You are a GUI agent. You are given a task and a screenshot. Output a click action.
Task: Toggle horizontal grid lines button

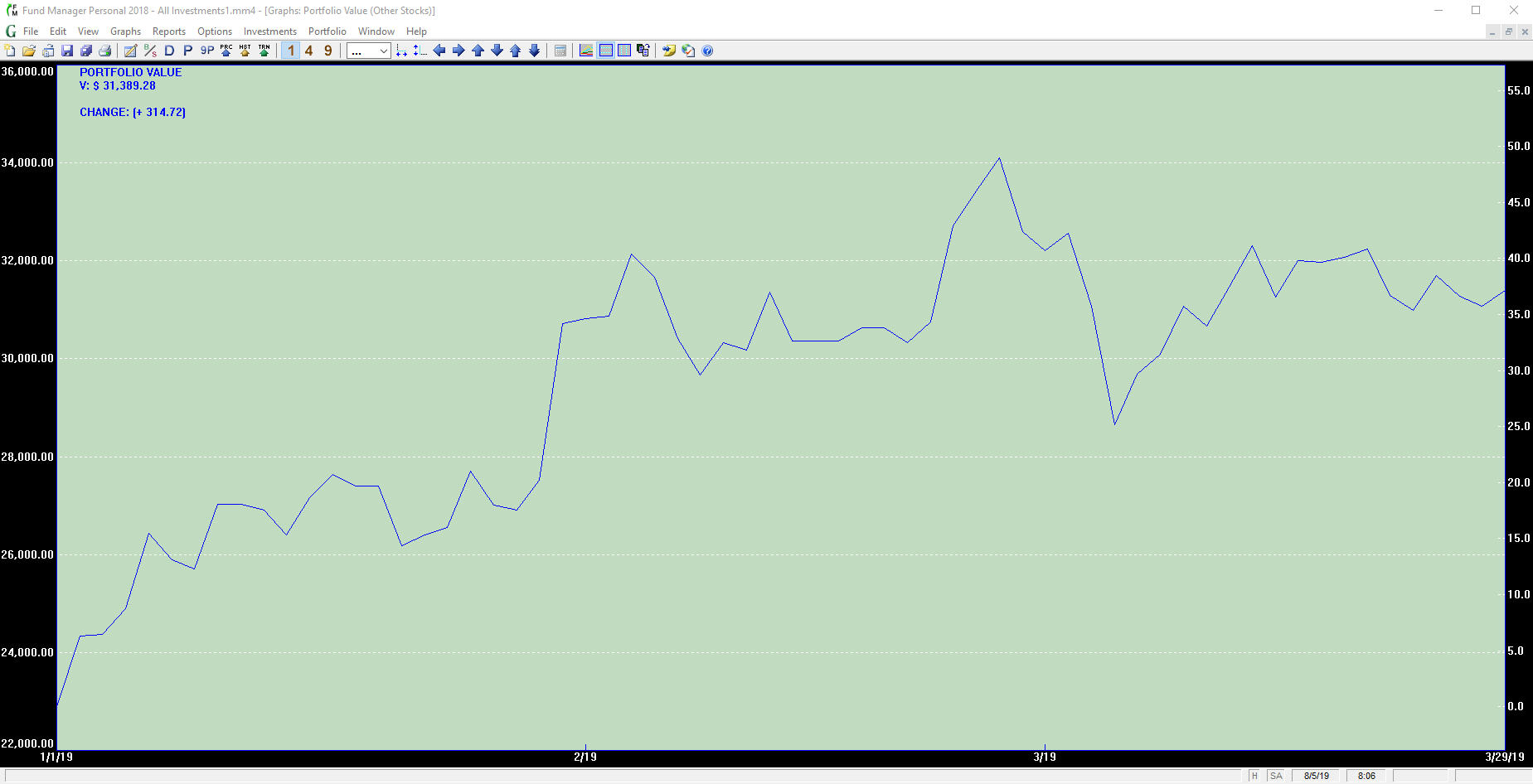click(606, 51)
